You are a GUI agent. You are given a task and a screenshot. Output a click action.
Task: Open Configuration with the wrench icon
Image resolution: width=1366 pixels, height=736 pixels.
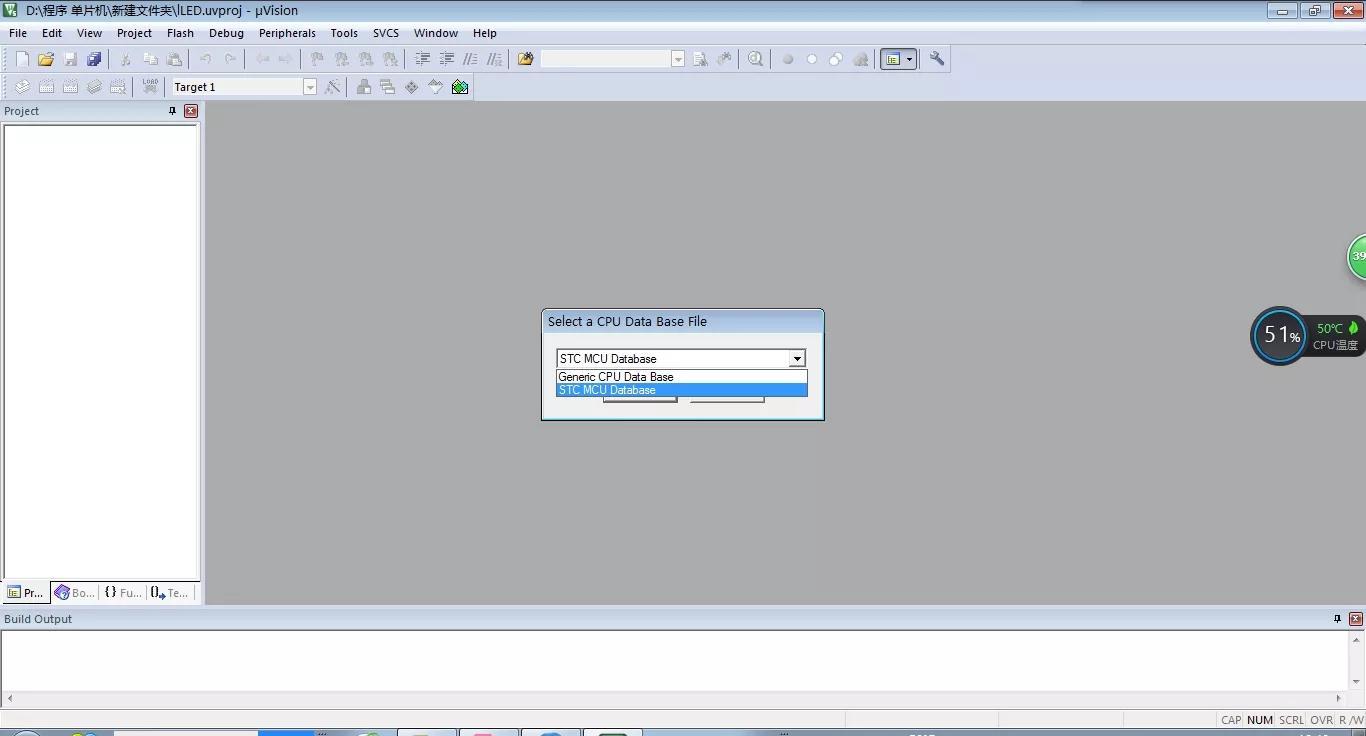click(x=937, y=59)
